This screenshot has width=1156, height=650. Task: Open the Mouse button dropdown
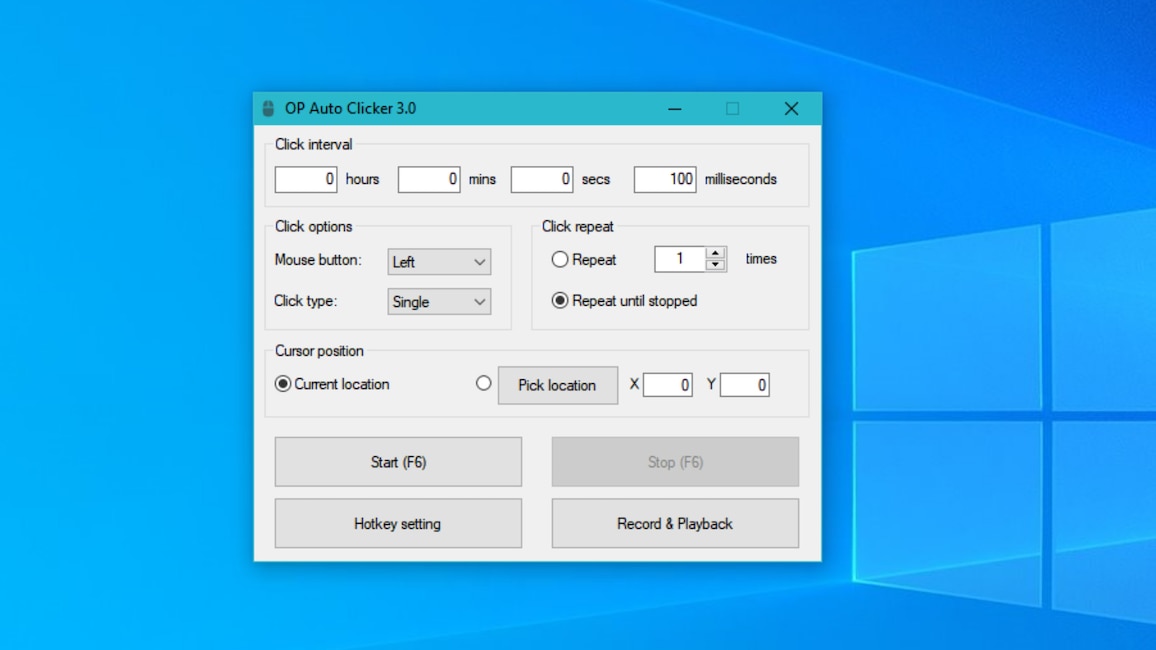coord(439,262)
